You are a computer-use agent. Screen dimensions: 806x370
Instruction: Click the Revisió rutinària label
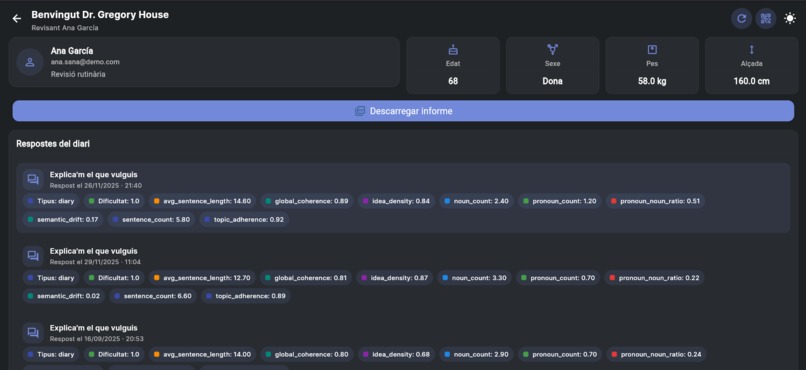[x=78, y=75]
